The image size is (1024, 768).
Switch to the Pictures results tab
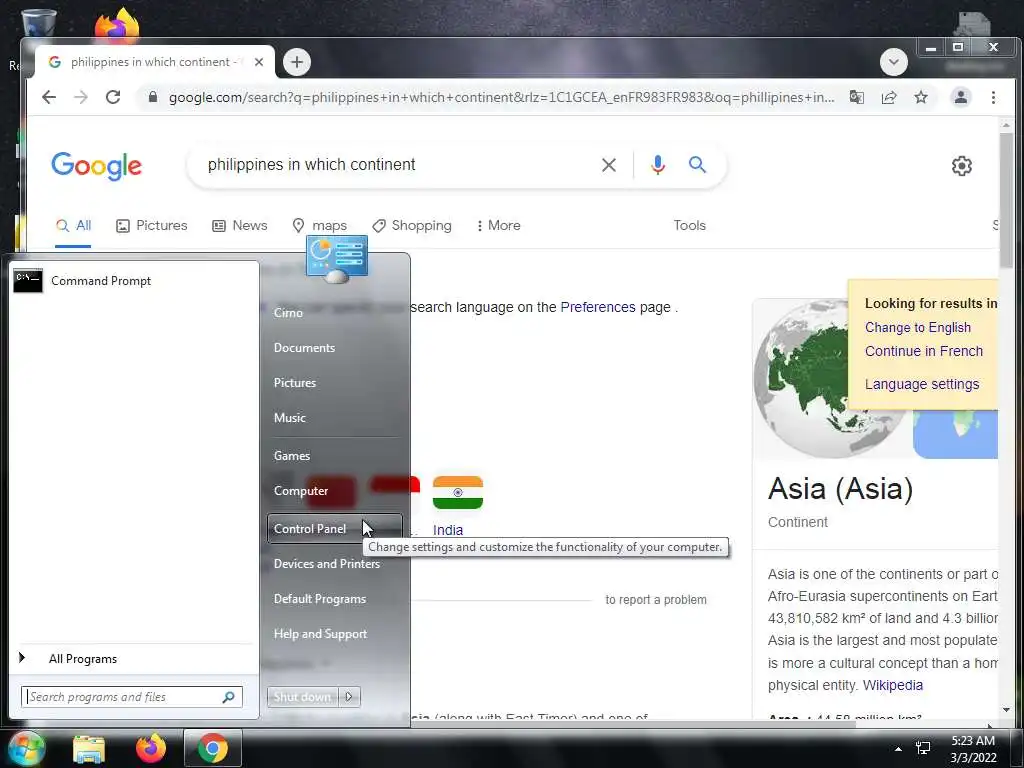(152, 225)
